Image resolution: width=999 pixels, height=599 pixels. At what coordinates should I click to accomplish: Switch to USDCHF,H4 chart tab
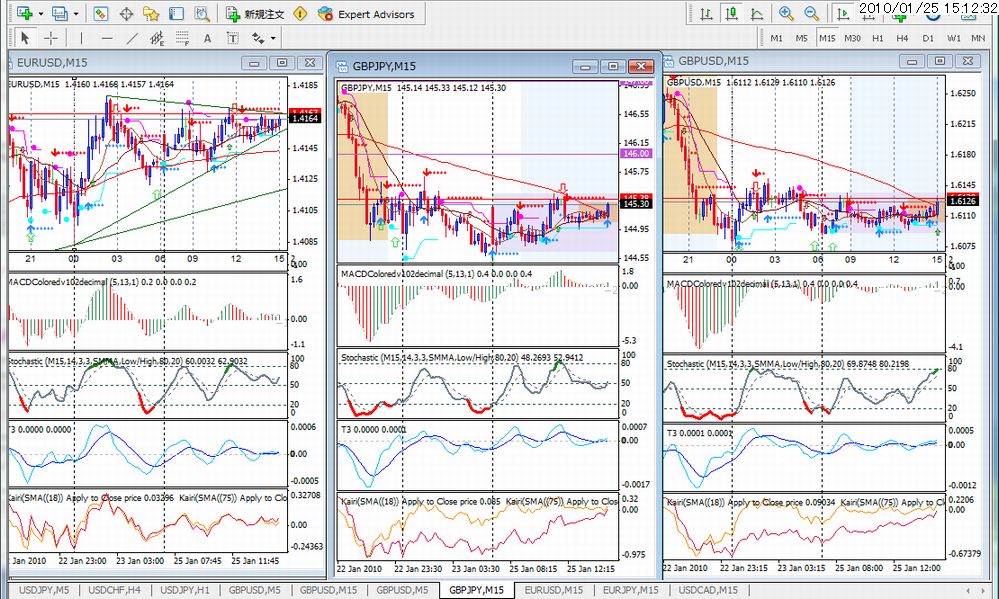pyautogui.click(x=114, y=590)
